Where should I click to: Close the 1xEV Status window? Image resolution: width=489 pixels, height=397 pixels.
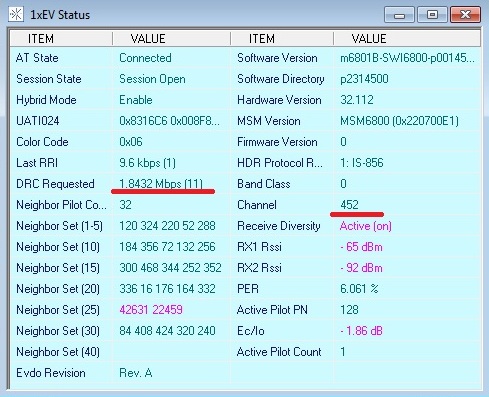pyautogui.click(x=465, y=15)
